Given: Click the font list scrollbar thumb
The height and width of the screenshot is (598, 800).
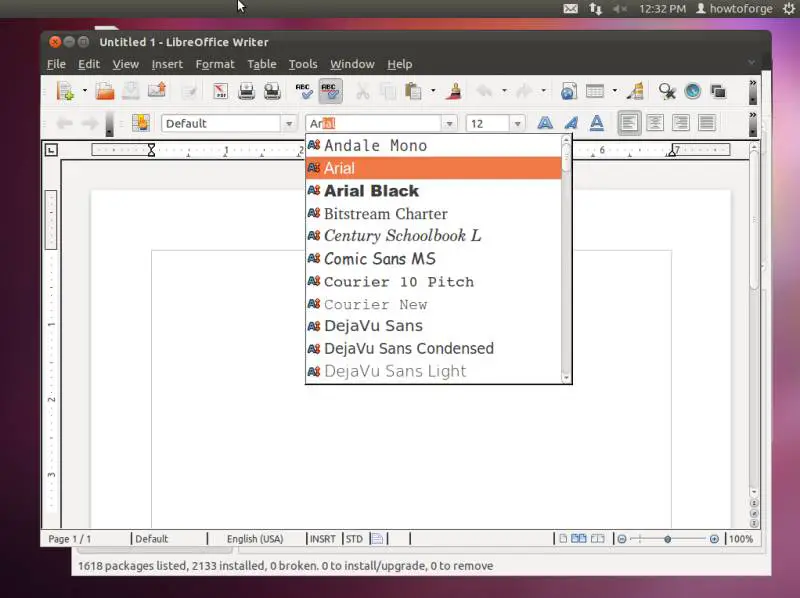Looking at the screenshot, I should (566, 159).
